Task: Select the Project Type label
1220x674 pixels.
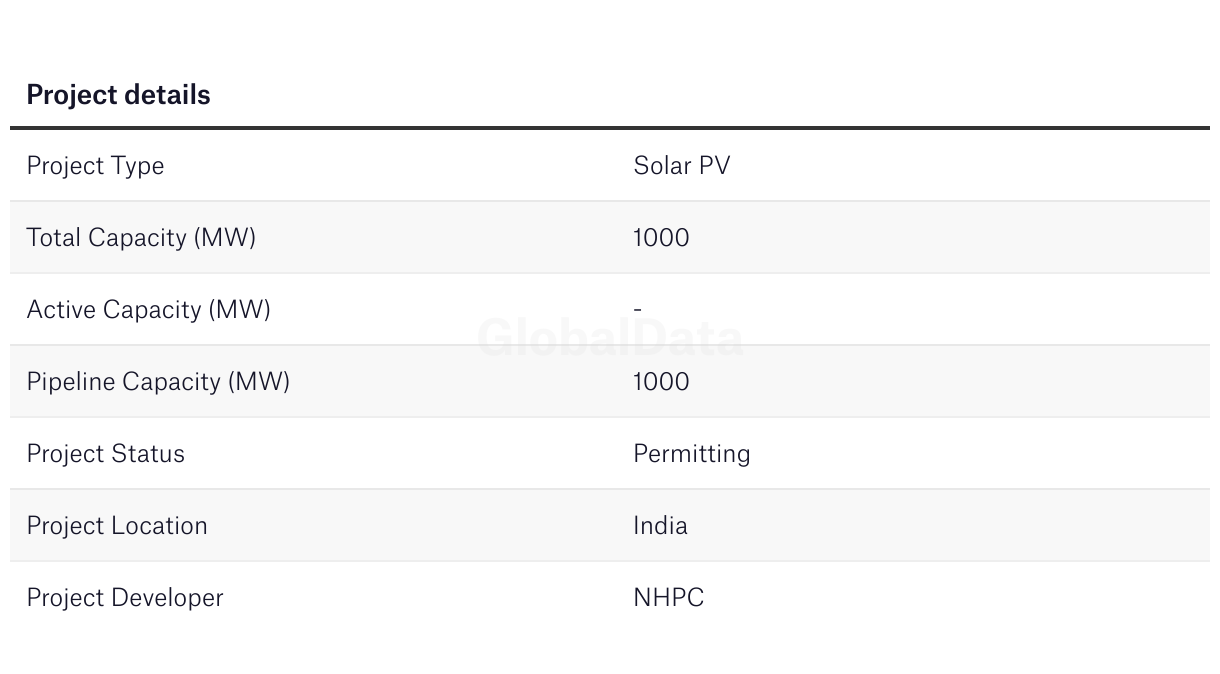Action: tap(95, 165)
